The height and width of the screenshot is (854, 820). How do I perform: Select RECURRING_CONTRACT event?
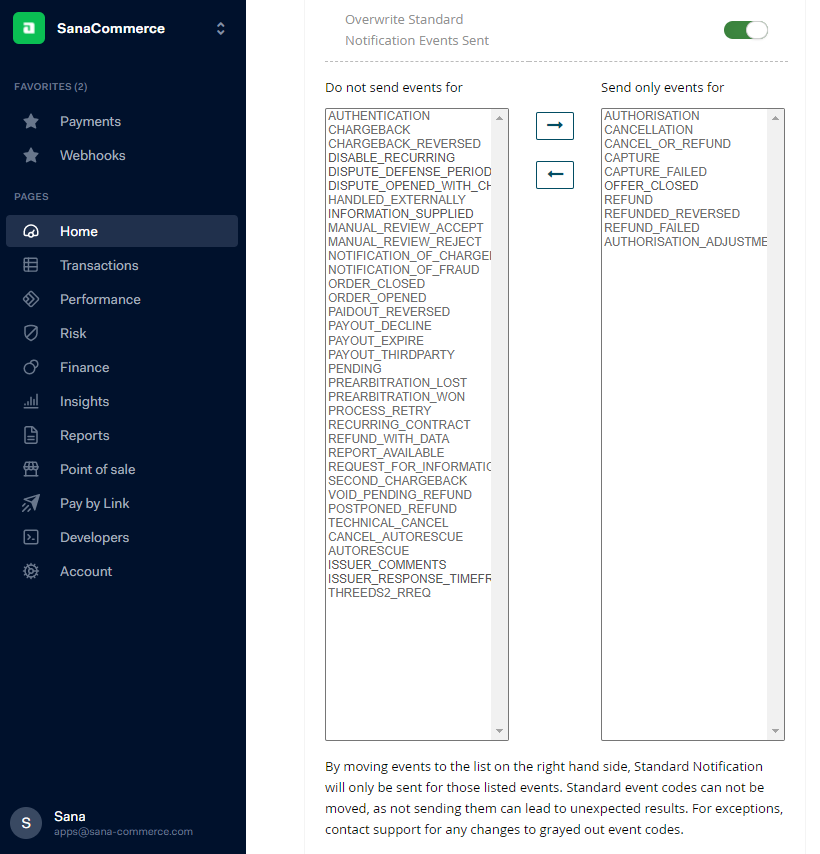click(399, 425)
